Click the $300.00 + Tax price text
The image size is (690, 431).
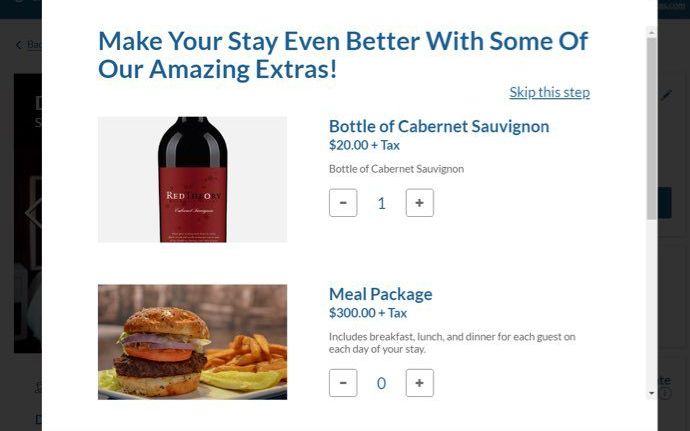(x=368, y=313)
